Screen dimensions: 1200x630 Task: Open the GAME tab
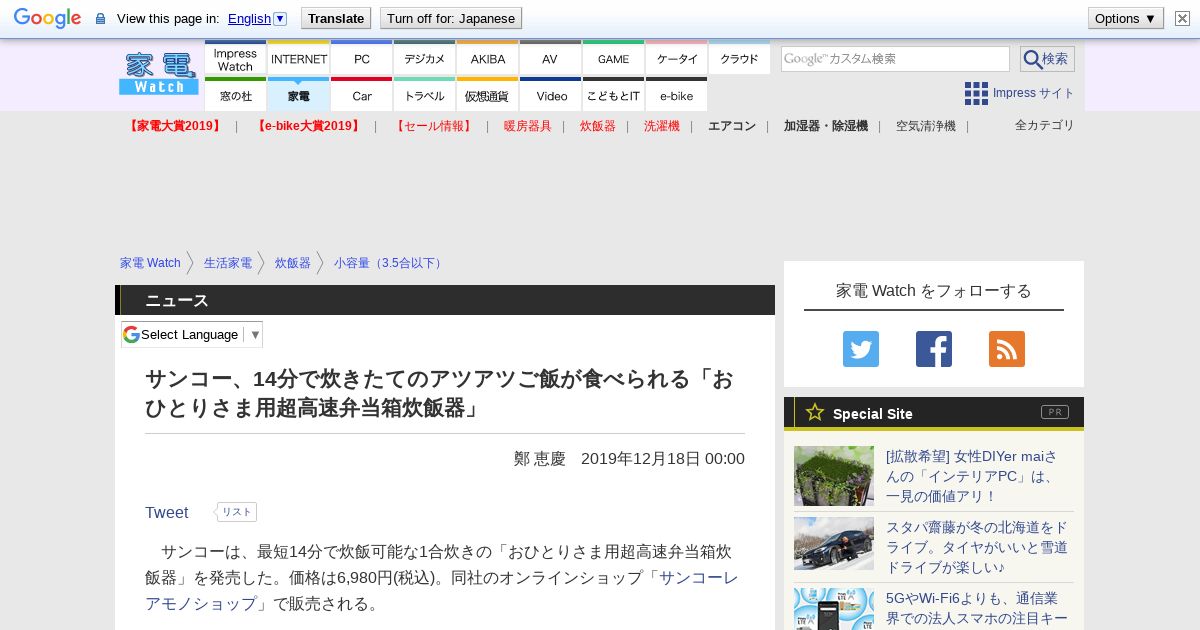tap(614, 59)
